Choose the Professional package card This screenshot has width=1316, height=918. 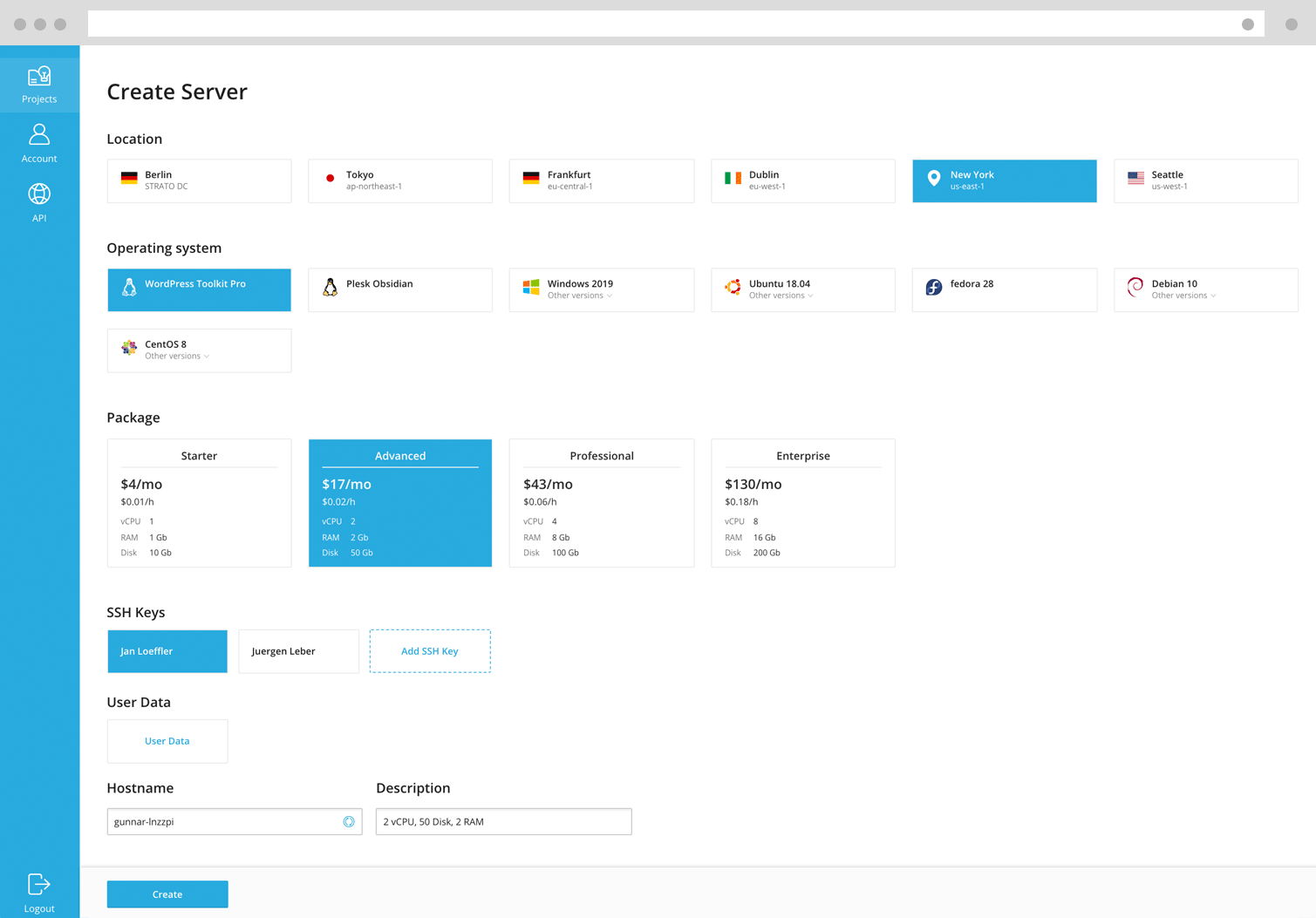[x=601, y=503]
